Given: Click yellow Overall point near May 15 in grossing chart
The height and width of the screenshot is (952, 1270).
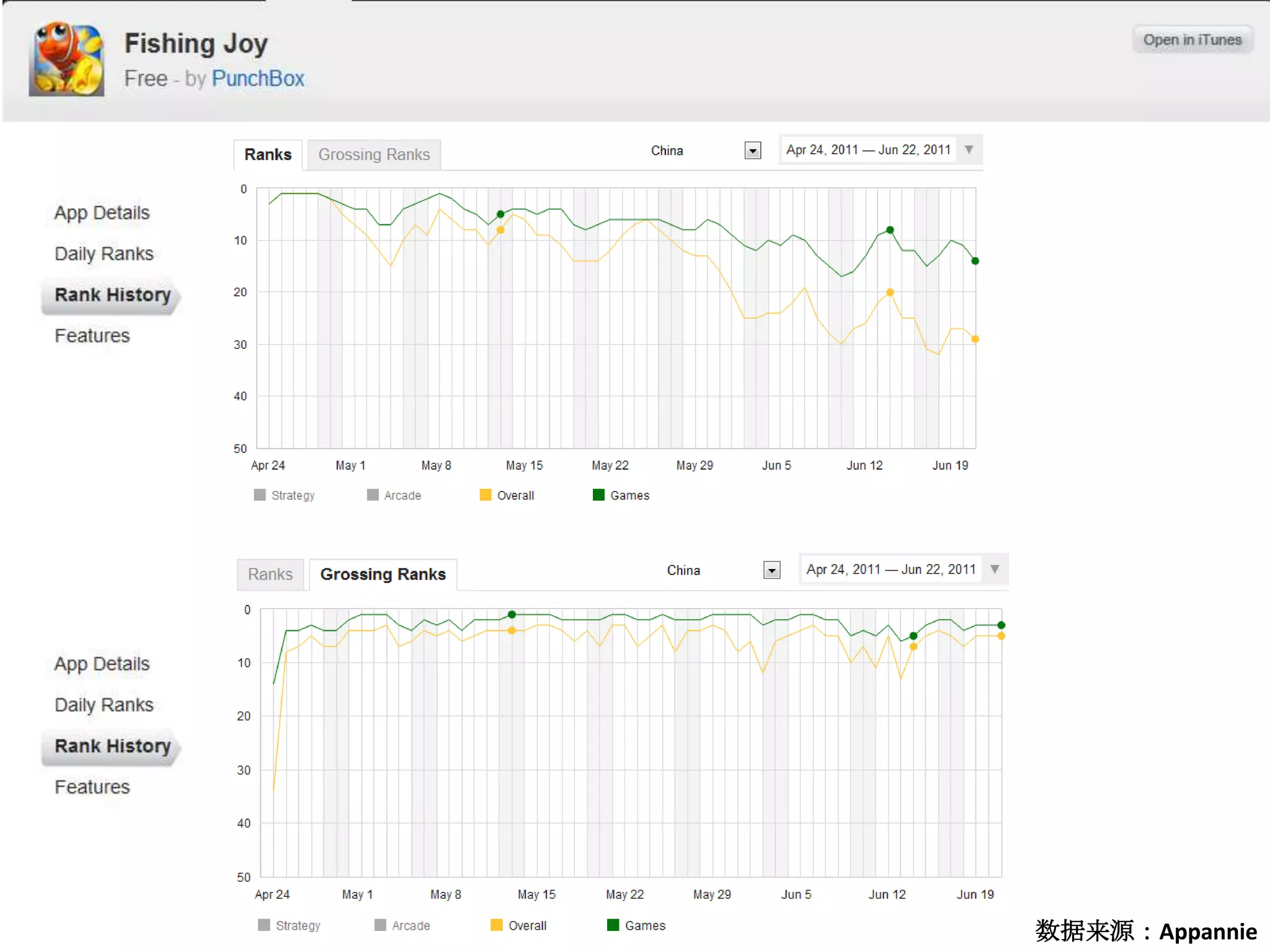Looking at the screenshot, I should [512, 630].
